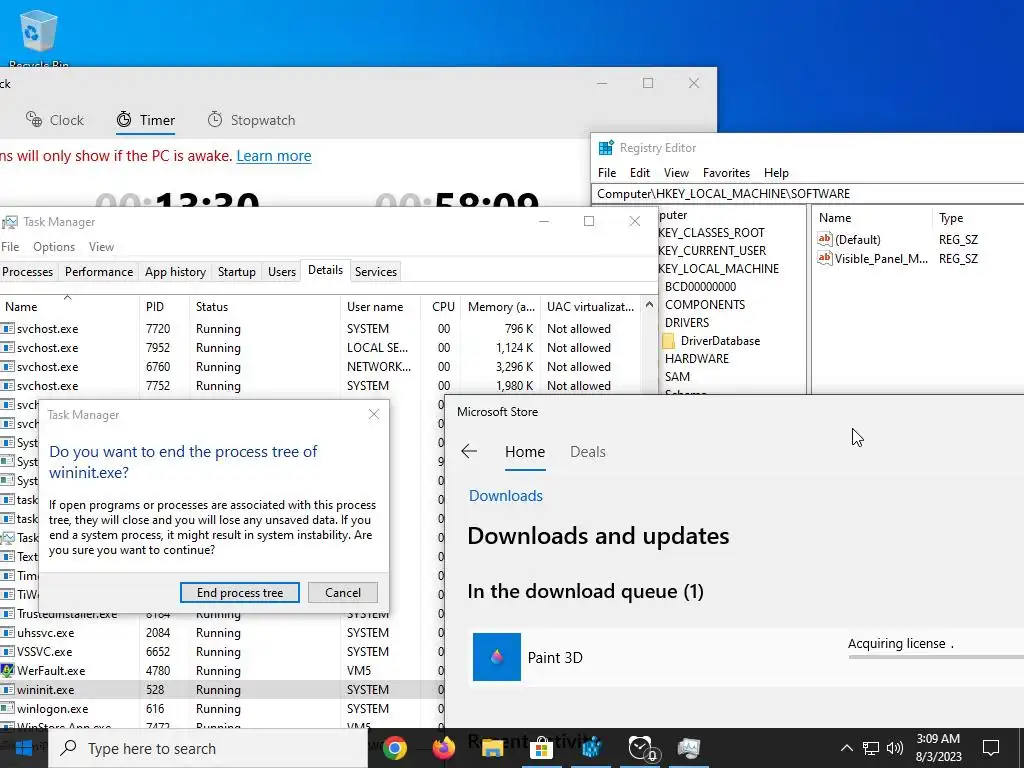Click the Paint 3D app tile icon
1024x768 pixels.
(x=497, y=657)
